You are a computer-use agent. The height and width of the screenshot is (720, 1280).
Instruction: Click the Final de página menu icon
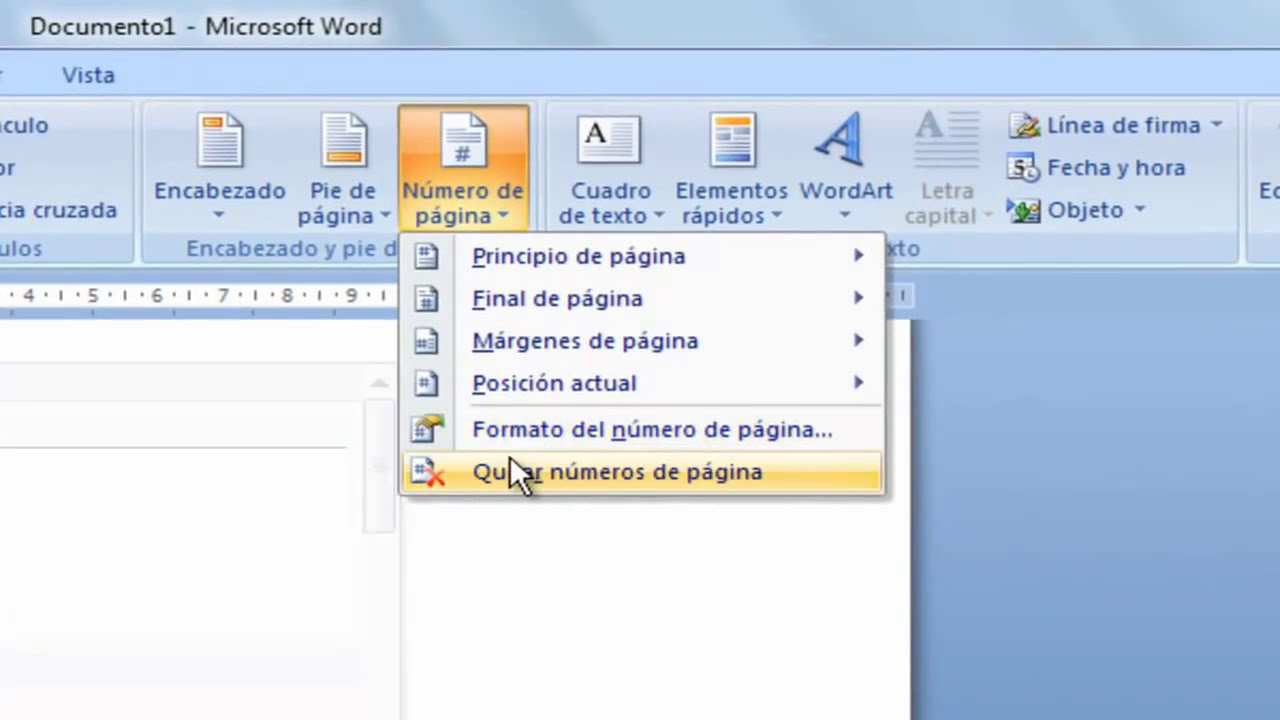coord(427,298)
